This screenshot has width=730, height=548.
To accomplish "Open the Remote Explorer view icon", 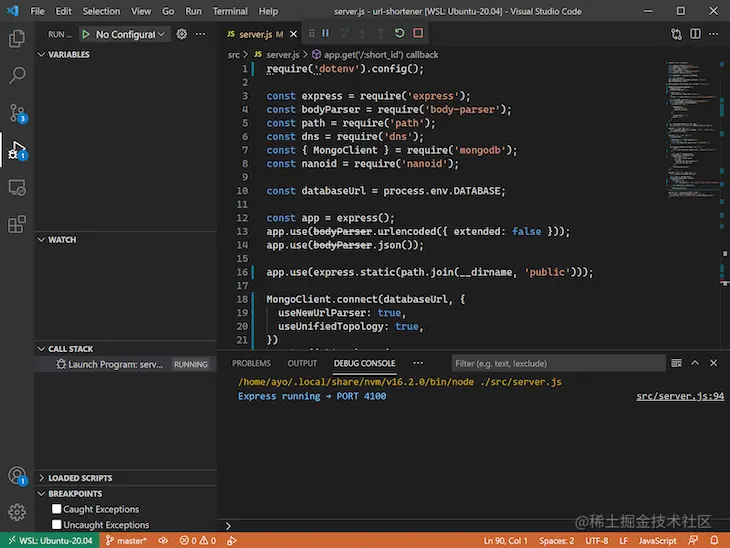I will coord(17,187).
